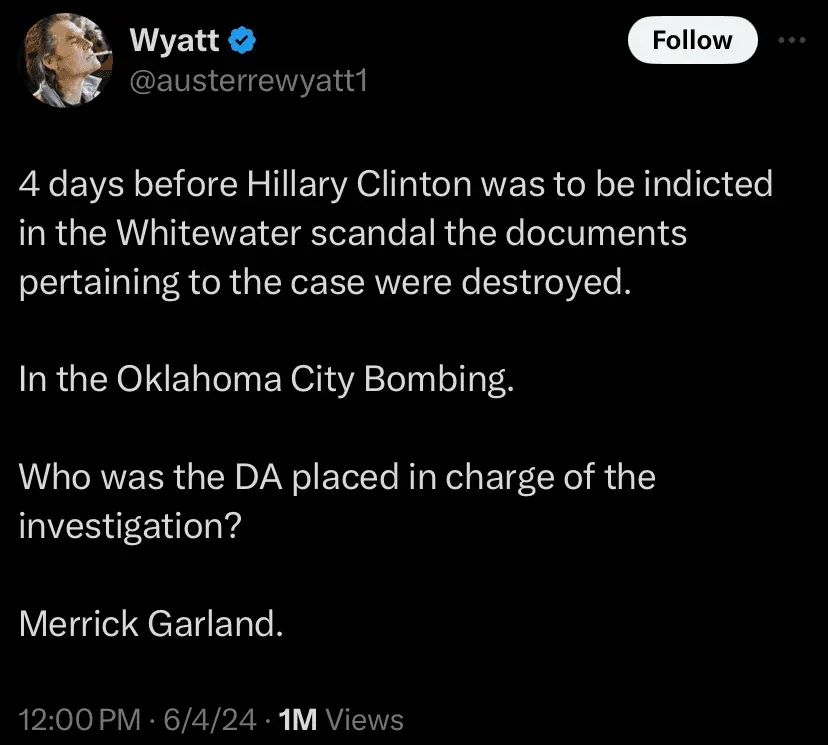This screenshot has height=745, width=828.
Task: Click the word Views in footer
Action: [365, 719]
